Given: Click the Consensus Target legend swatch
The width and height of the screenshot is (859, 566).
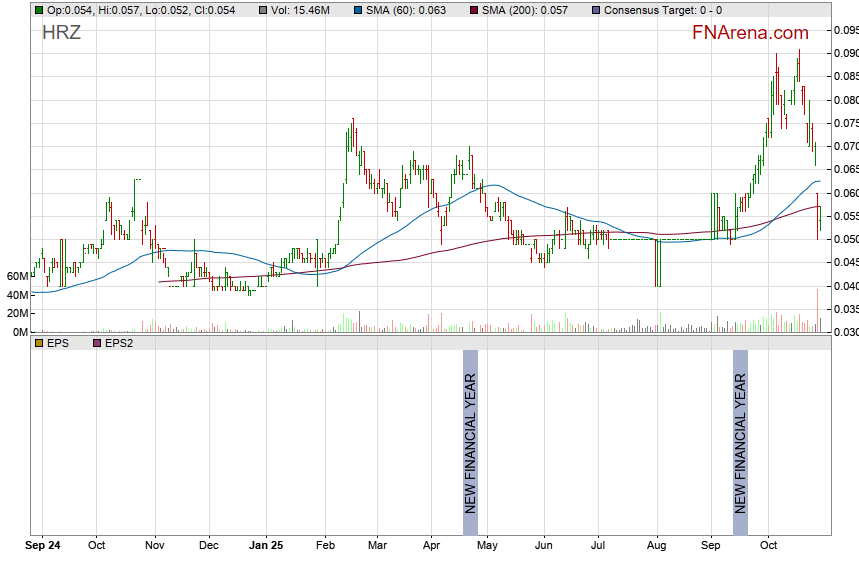Looking at the screenshot, I should (x=597, y=9).
